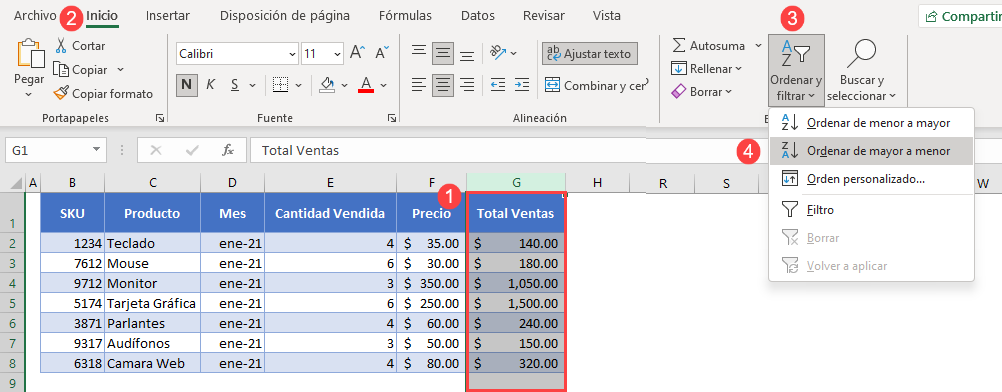Switch to Vista tab
The height and width of the screenshot is (392, 1002).
[606, 16]
